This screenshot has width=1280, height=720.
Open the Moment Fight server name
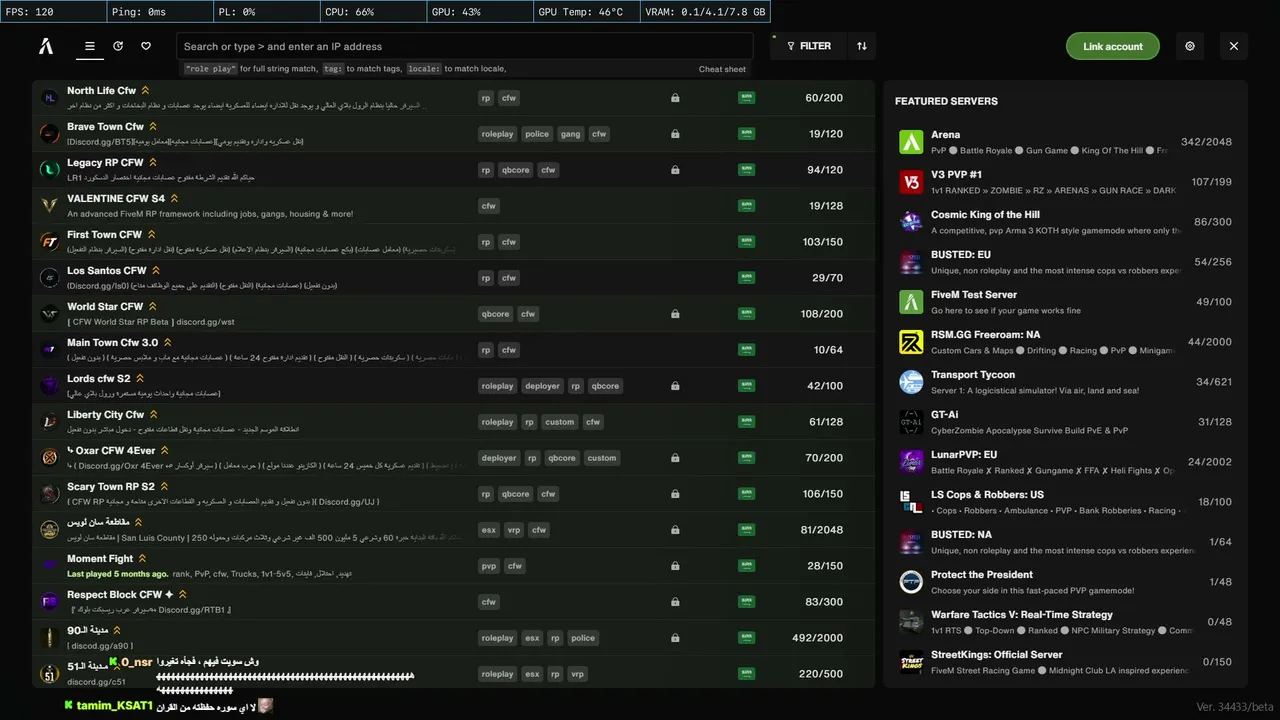100,559
